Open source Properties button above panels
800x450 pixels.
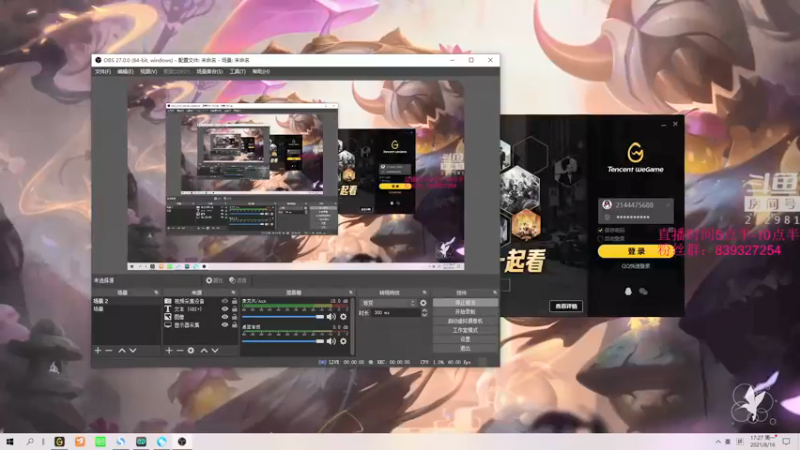(214, 280)
